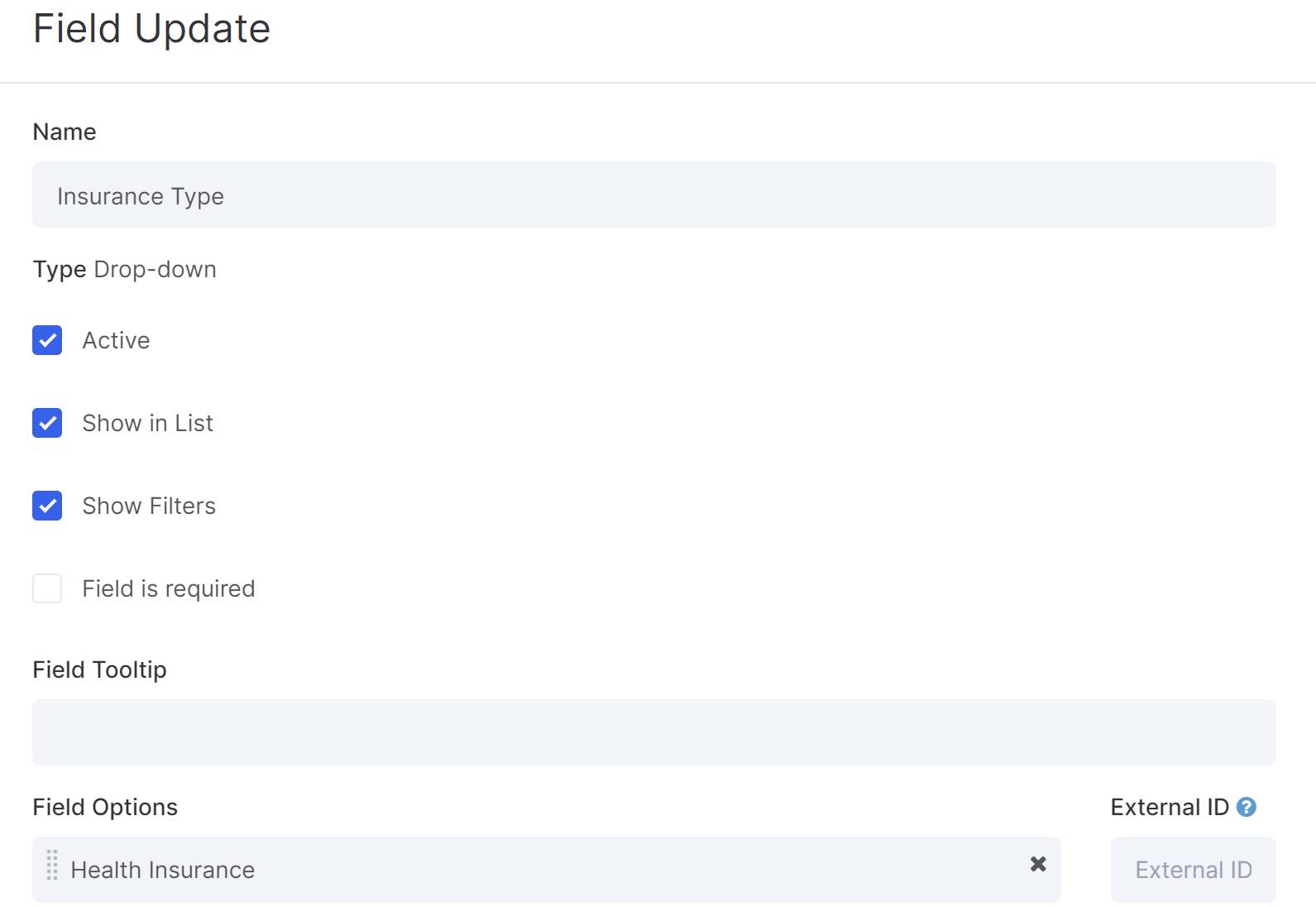Disable the Show Filters checkbox
1316x907 pixels.
point(47,506)
